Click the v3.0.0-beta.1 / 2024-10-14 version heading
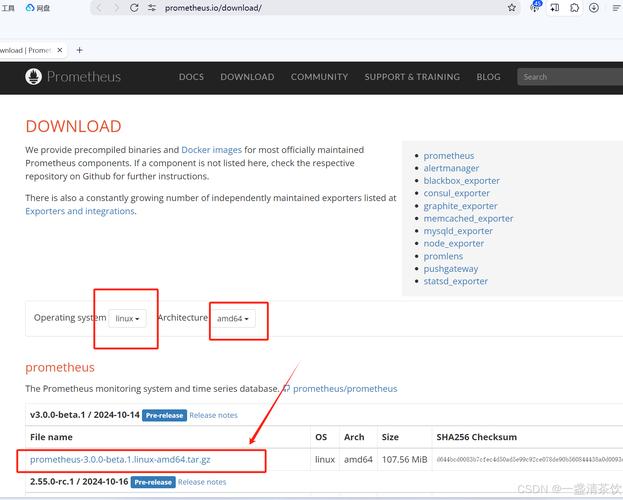The image size is (623, 500). coord(85,415)
